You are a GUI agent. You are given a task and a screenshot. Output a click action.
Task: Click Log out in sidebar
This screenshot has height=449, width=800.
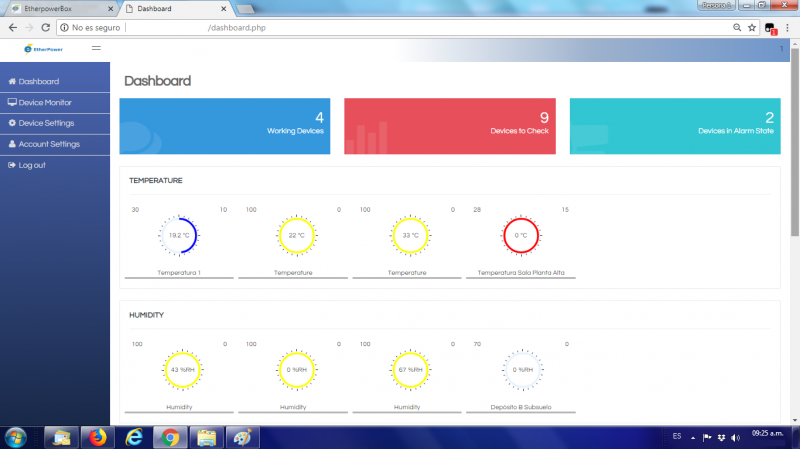31,165
